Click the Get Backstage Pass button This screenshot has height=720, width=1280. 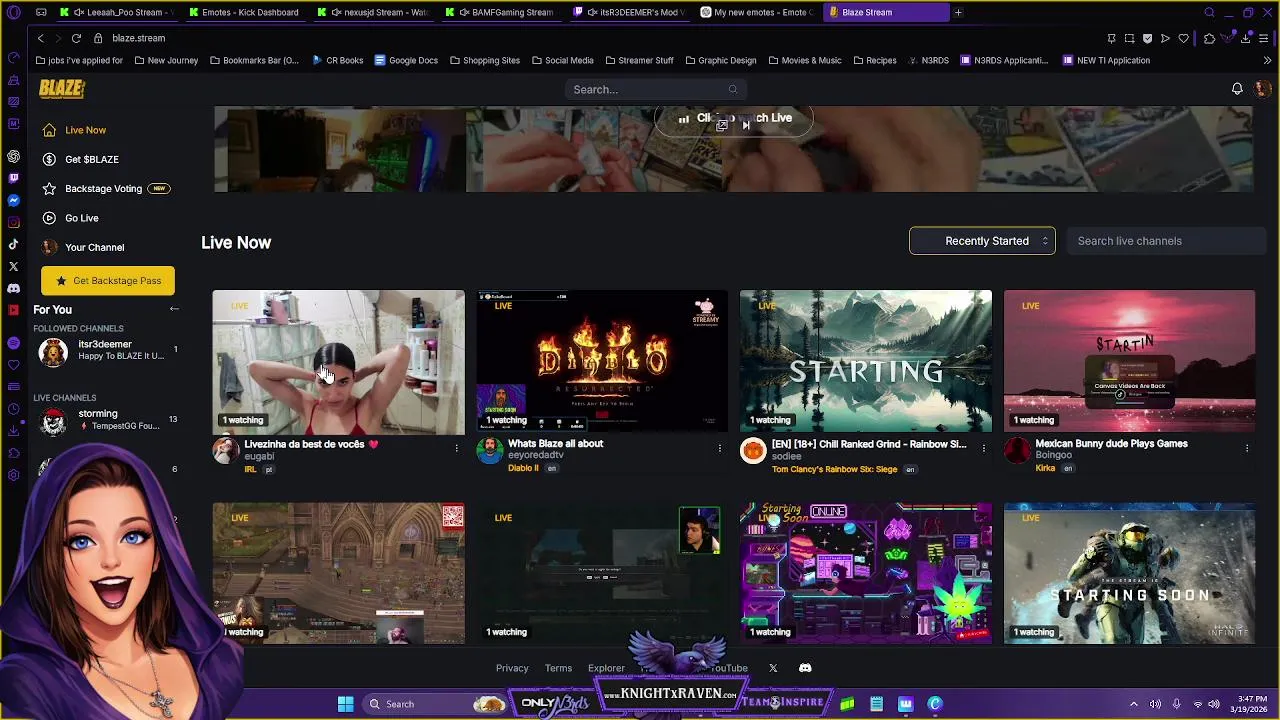click(108, 281)
